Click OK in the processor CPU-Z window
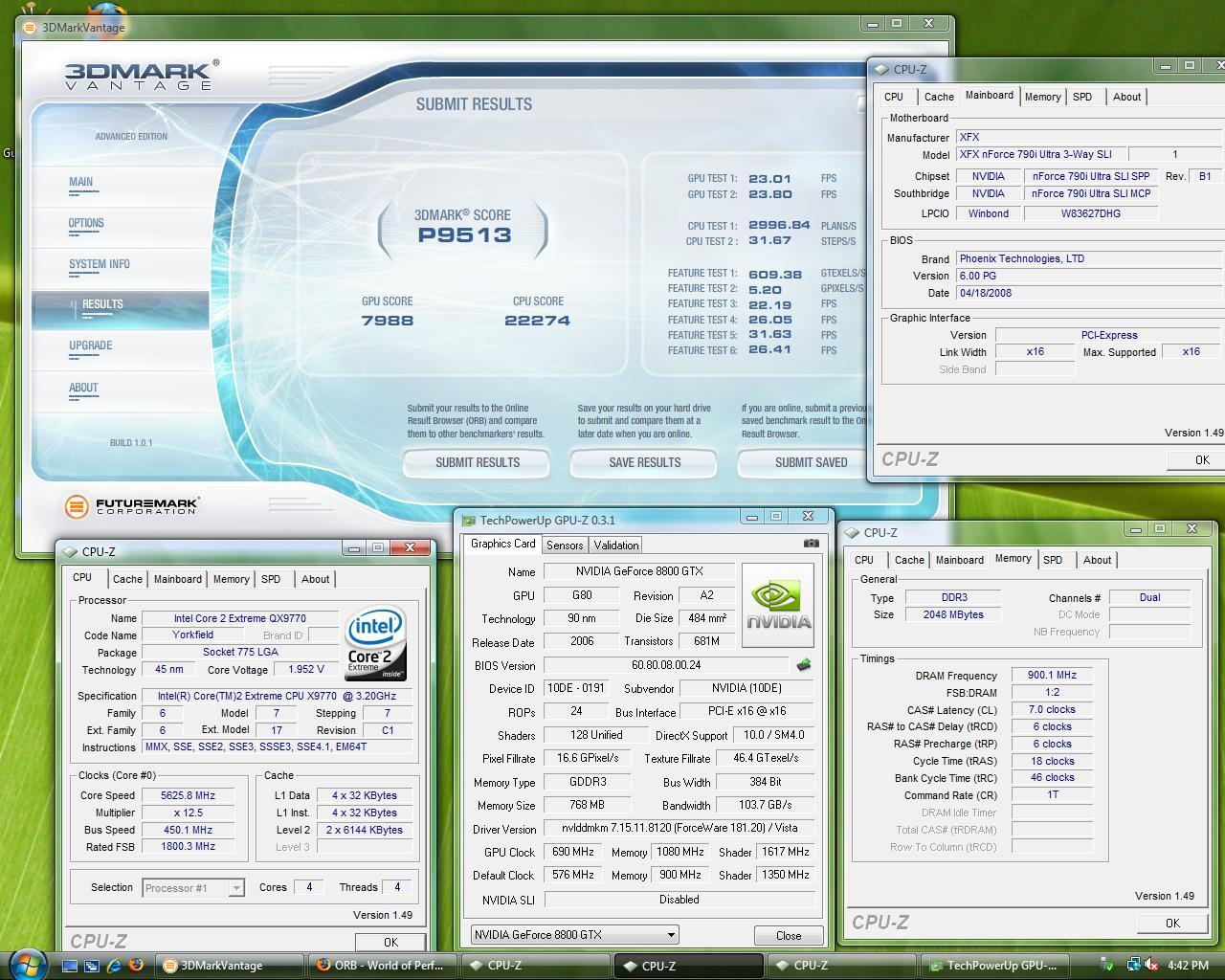Image resolution: width=1225 pixels, height=980 pixels. coord(390,942)
